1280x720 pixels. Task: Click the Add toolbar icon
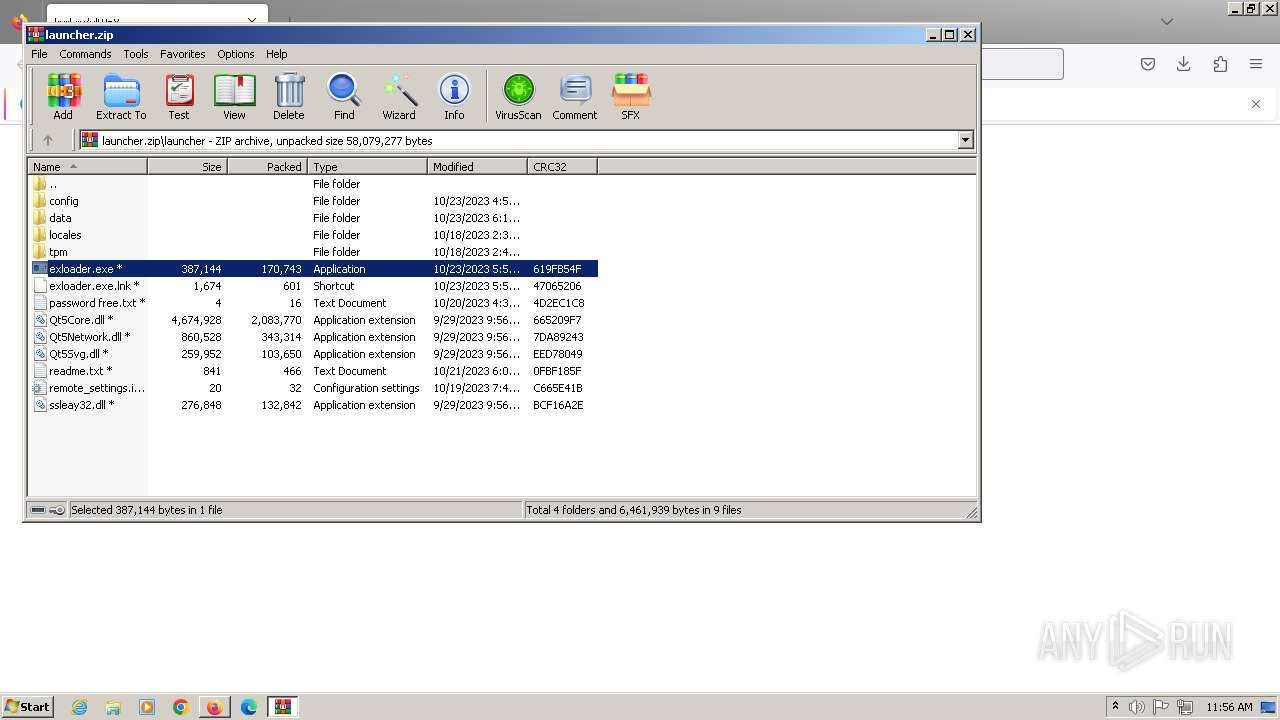tap(63, 97)
